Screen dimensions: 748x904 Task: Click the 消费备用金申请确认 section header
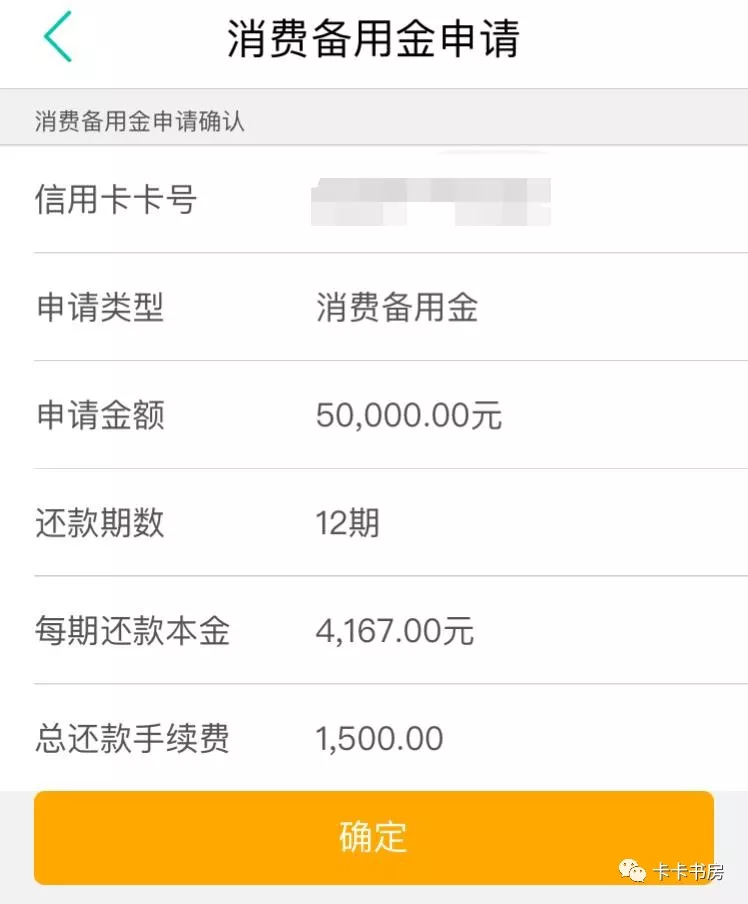tap(140, 122)
